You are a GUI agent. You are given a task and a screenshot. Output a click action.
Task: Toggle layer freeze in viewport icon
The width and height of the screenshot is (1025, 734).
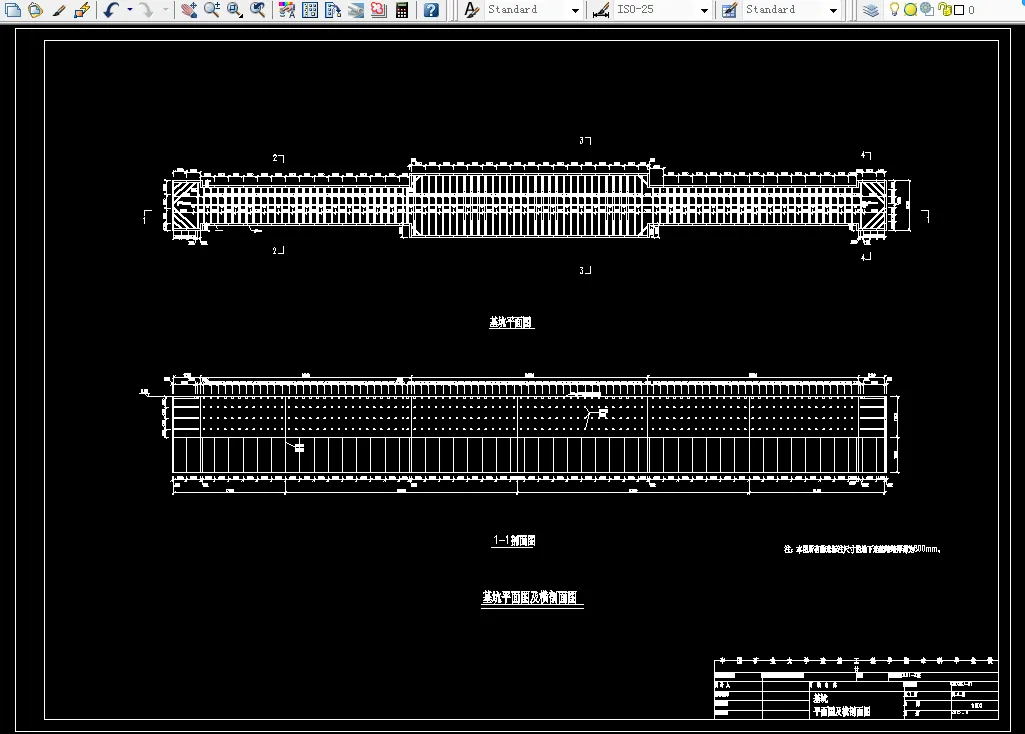tap(927, 9)
